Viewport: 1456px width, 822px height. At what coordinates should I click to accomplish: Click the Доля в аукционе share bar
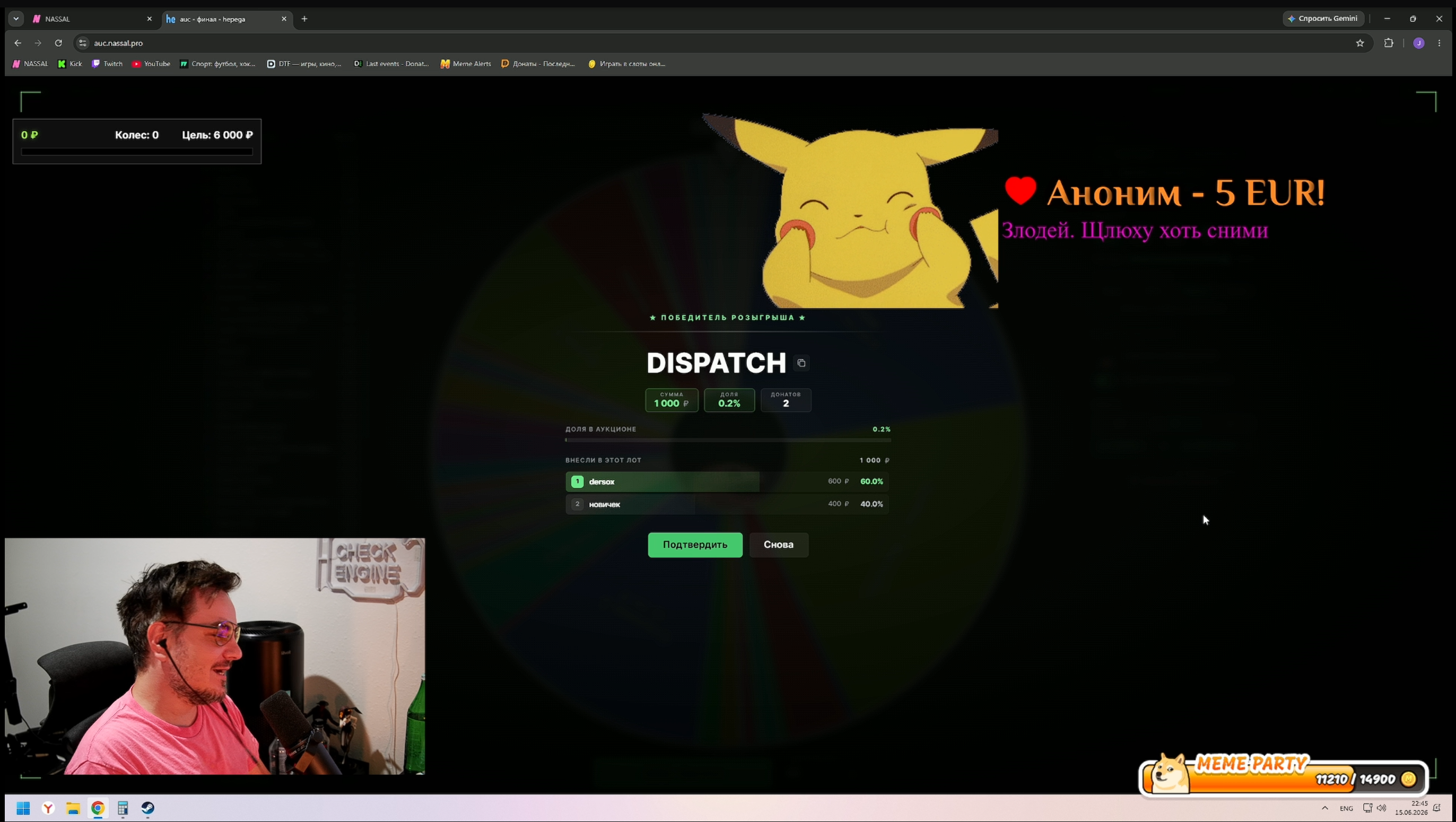[x=728, y=440]
